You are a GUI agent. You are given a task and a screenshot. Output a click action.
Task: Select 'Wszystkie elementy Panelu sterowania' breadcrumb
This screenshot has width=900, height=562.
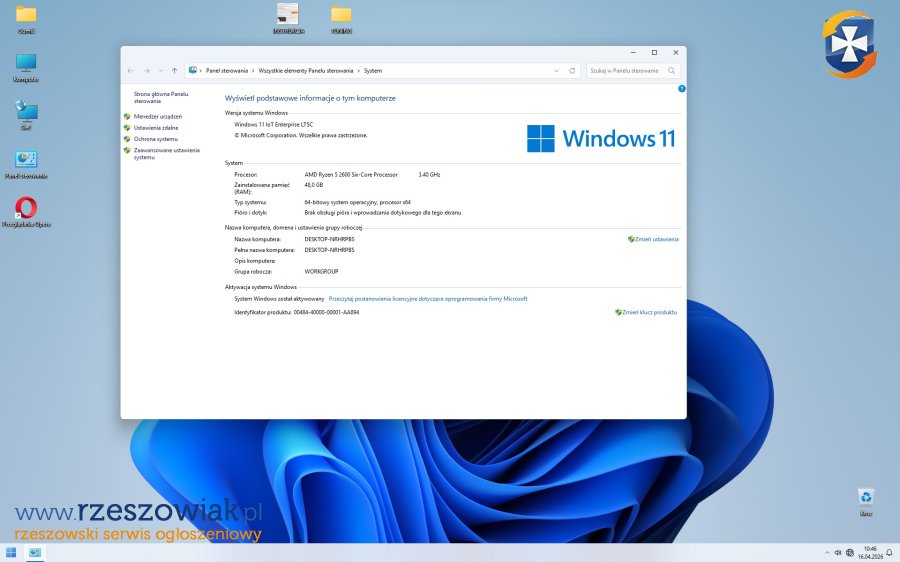[x=305, y=71]
